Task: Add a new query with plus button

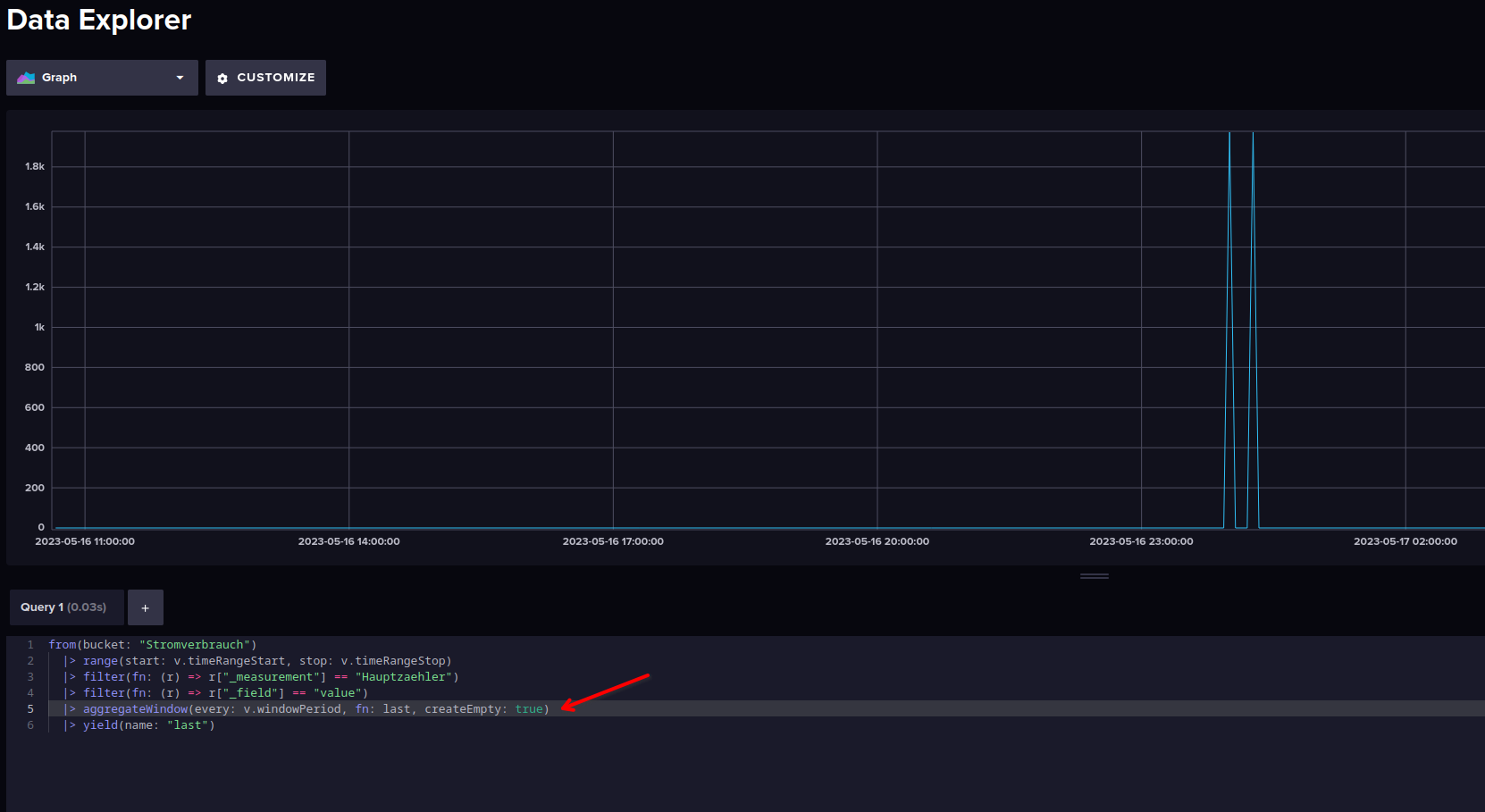Action: pos(146,607)
